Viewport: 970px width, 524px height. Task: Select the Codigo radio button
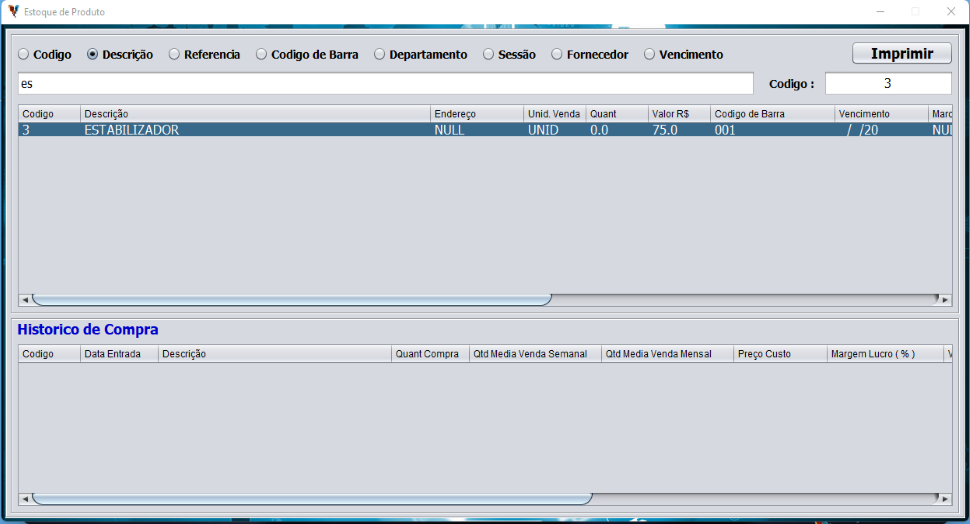[x=24, y=55]
